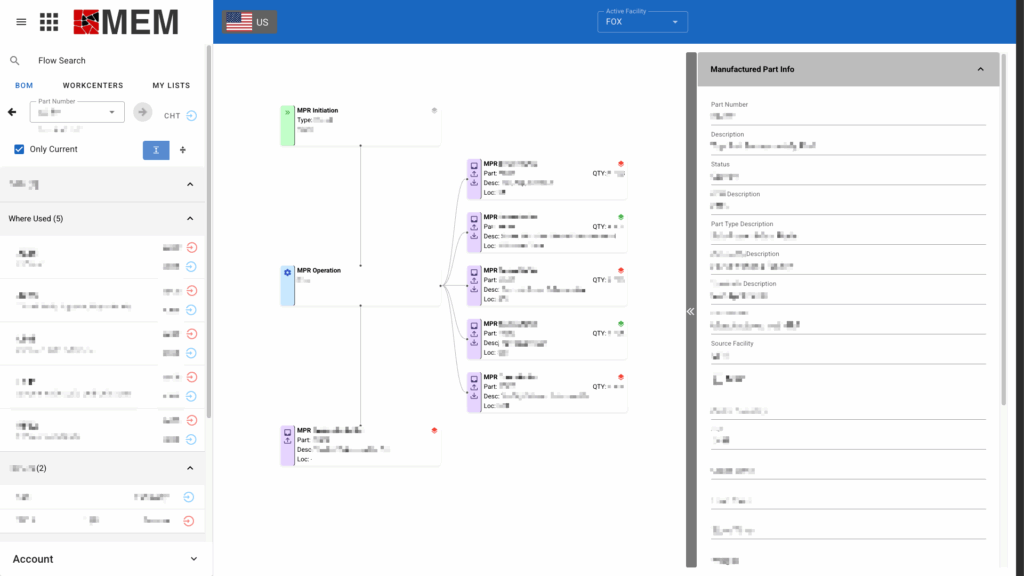
Task: Click the Flow Search magnifier icon
Action: pos(15,61)
